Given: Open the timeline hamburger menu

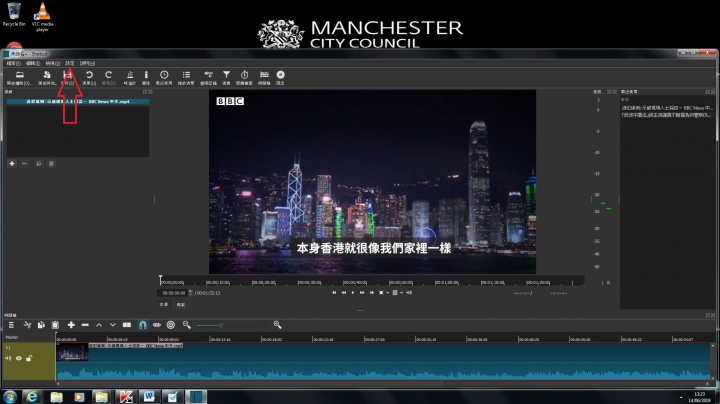Looking at the screenshot, I should [x=11, y=325].
